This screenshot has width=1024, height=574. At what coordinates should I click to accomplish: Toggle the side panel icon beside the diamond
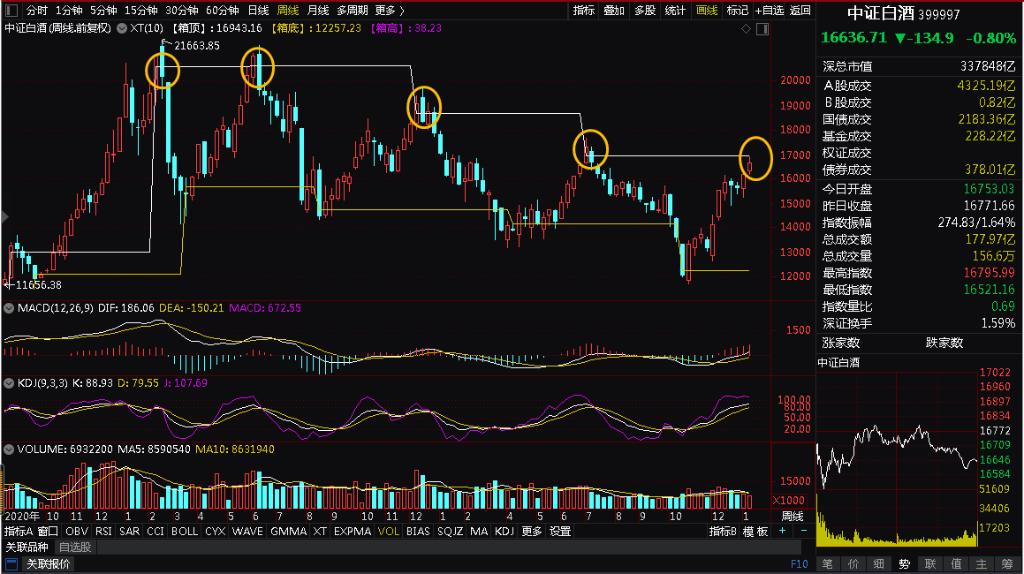[762, 30]
